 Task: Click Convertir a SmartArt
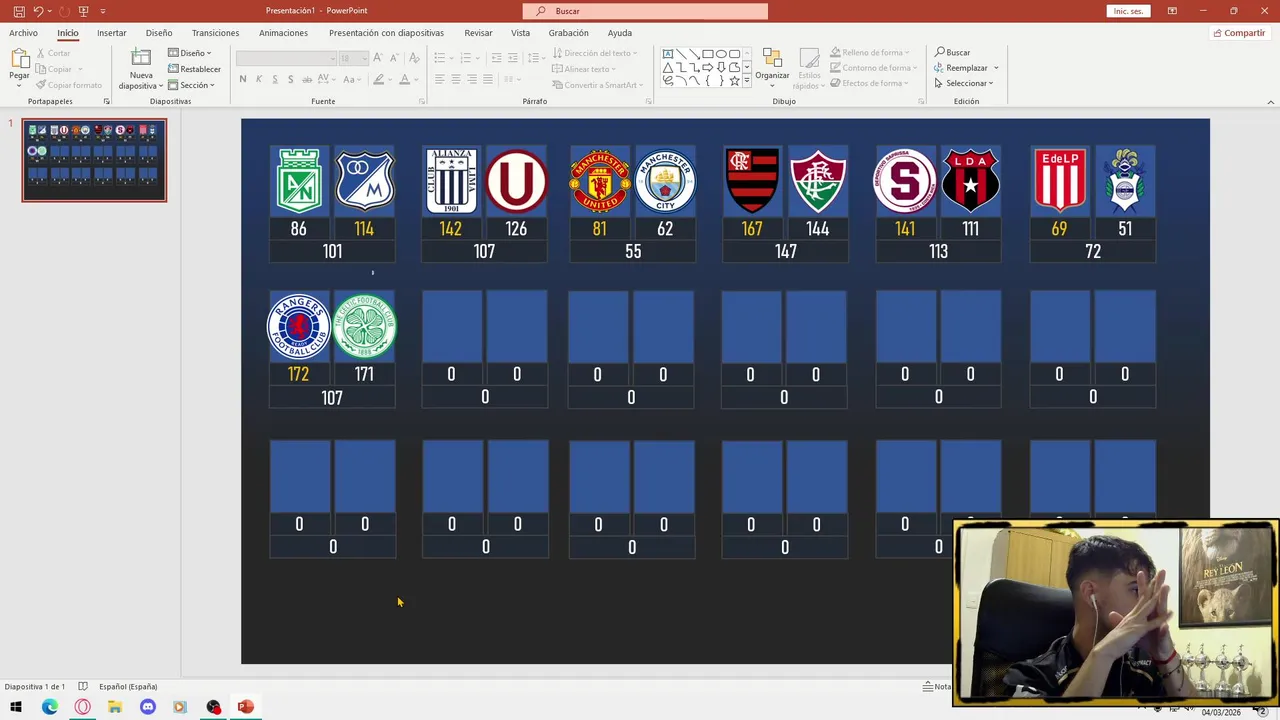pyautogui.click(x=598, y=85)
